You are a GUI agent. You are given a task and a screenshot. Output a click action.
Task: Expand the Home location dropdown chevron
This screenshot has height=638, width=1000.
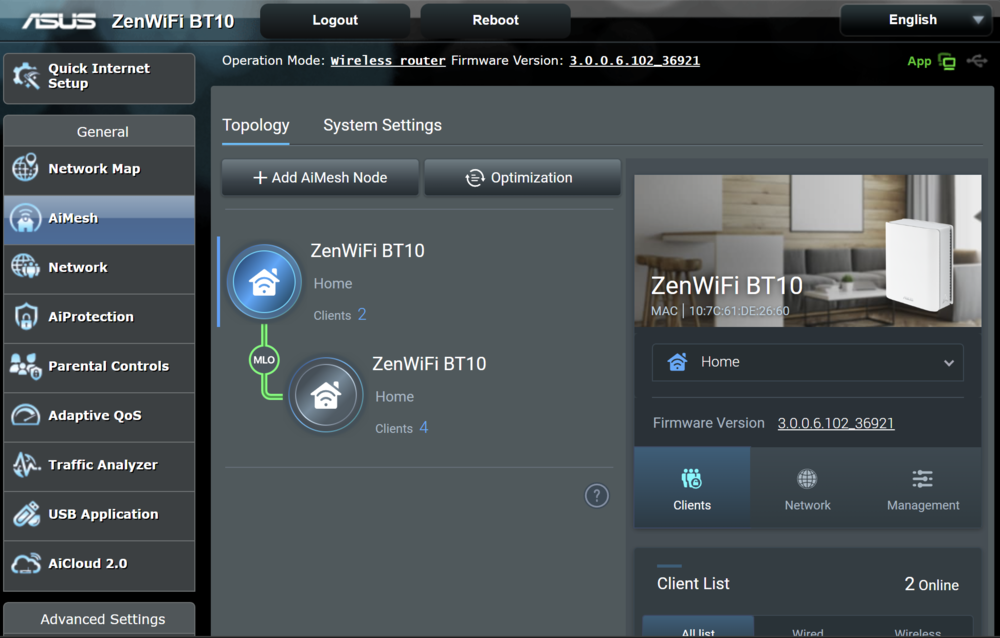949,363
